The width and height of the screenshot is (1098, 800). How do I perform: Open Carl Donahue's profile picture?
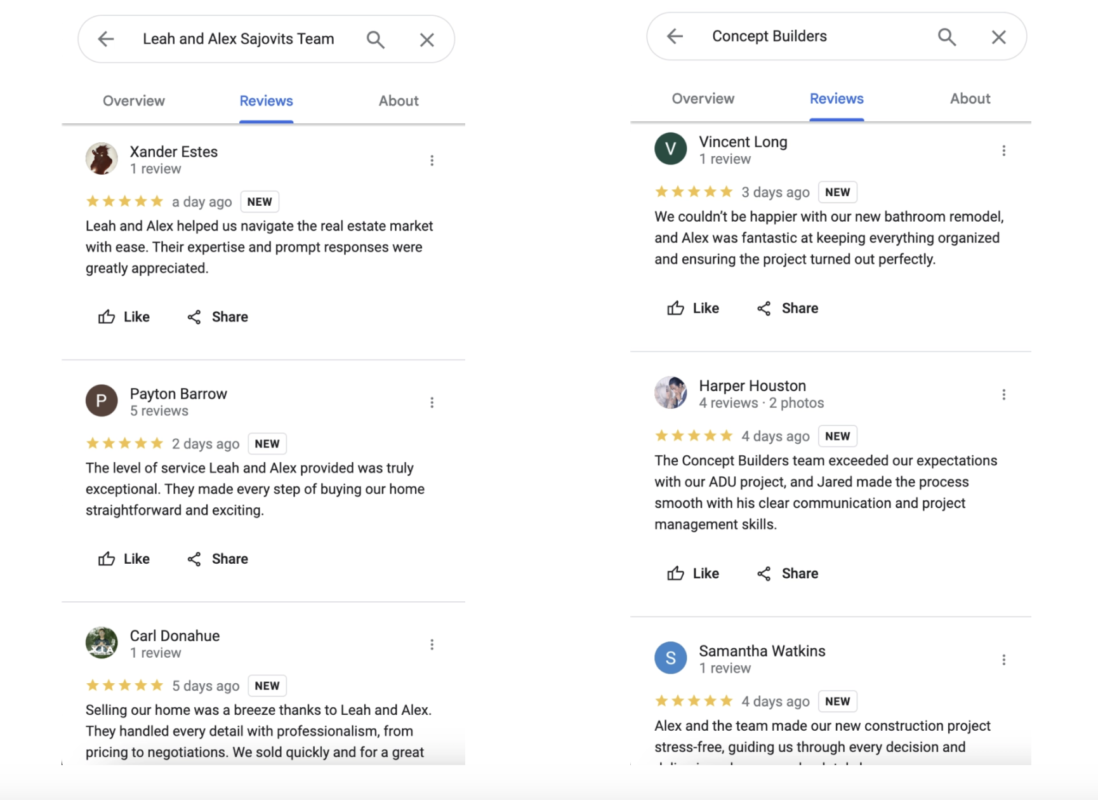click(102, 643)
